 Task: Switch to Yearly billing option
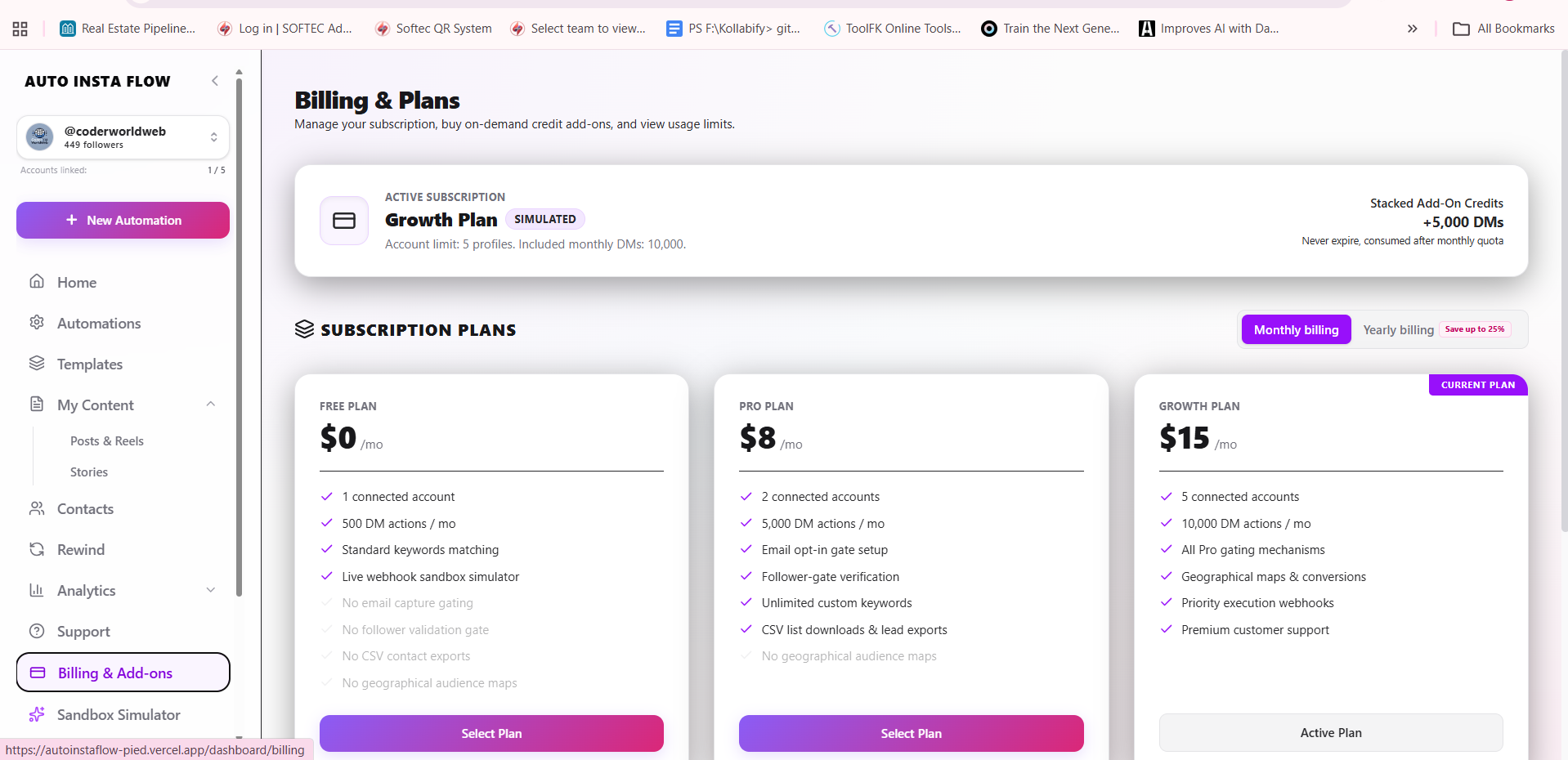[x=1398, y=329]
